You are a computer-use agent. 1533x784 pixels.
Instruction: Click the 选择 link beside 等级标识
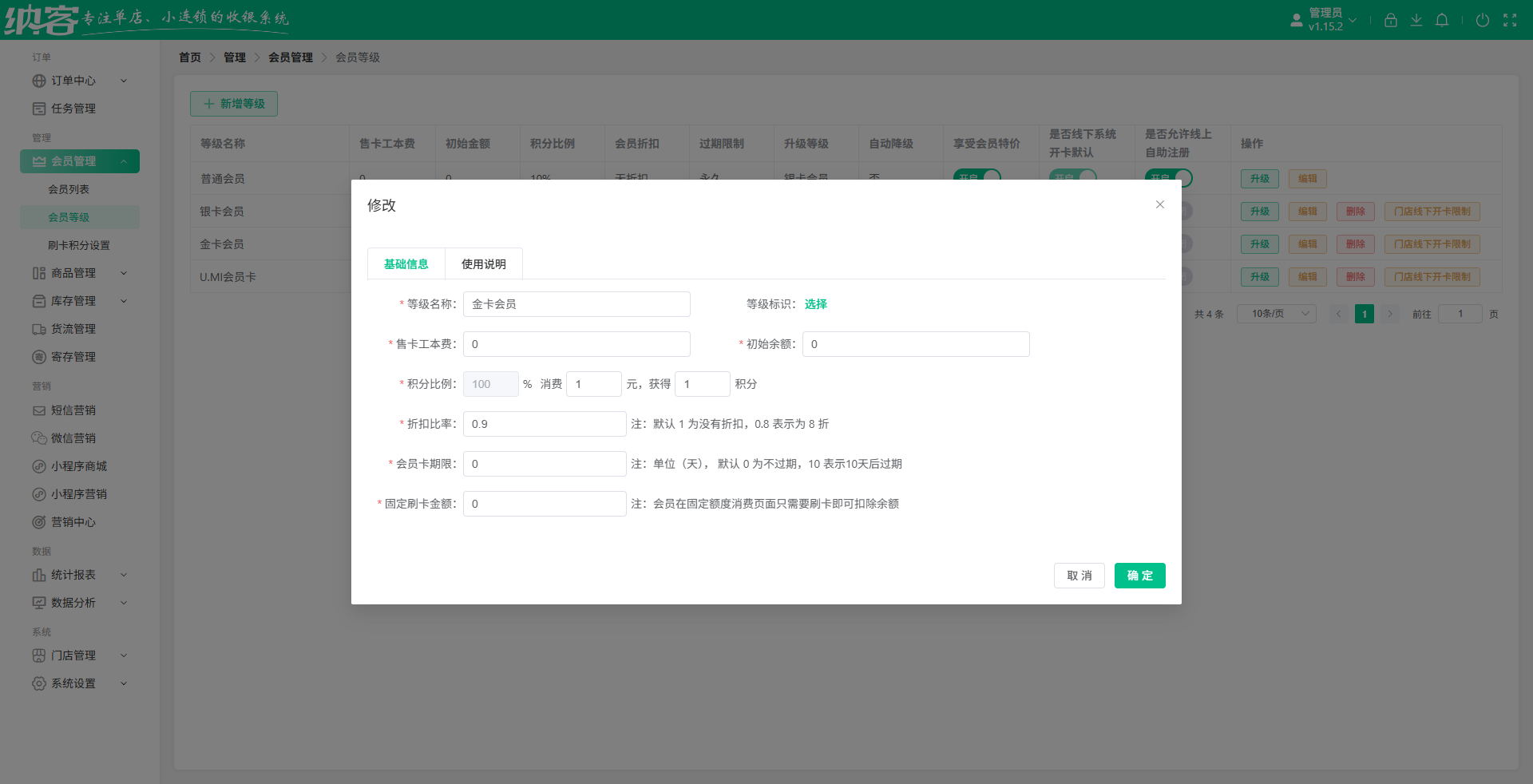[x=815, y=304]
